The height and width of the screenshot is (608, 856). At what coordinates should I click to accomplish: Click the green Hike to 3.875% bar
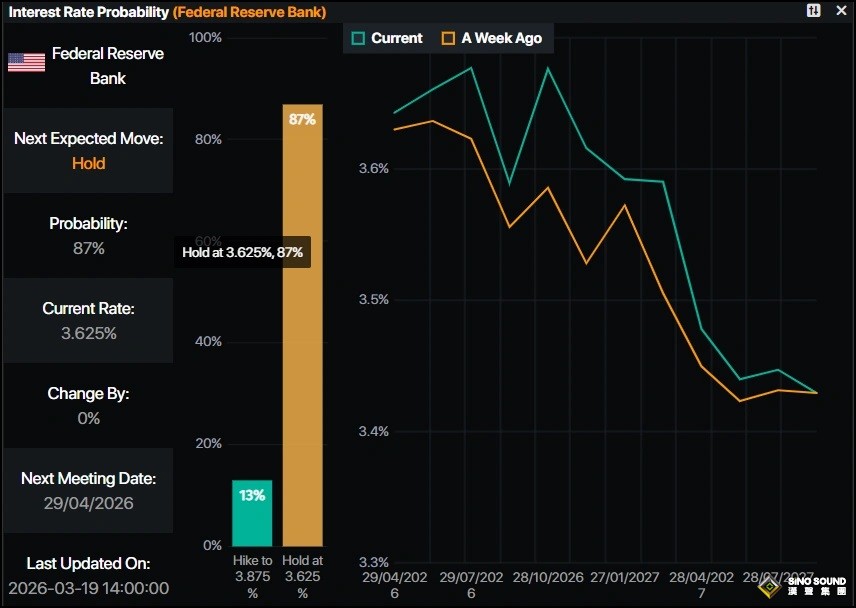coord(252,513)
